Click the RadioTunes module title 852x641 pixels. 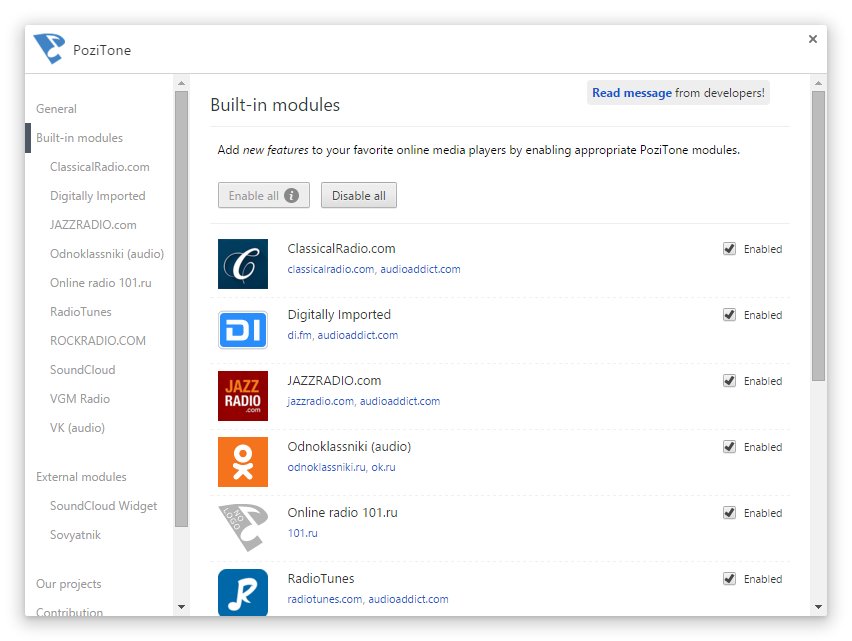321,579
